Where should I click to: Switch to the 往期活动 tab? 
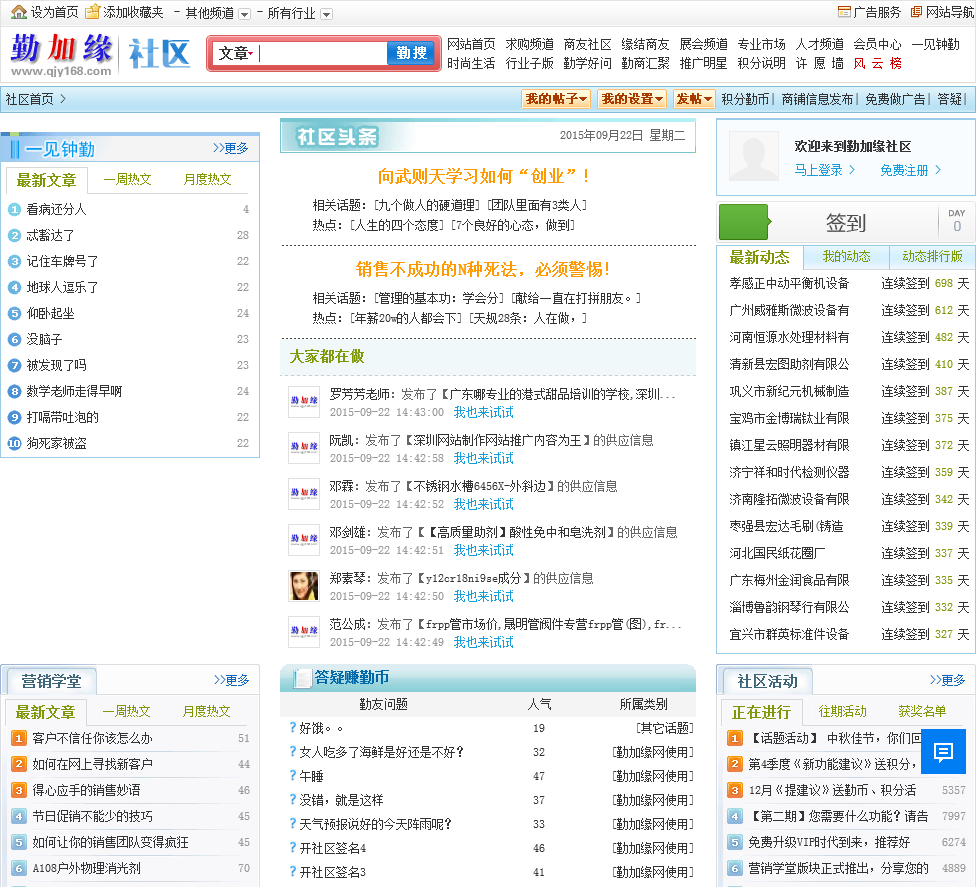[842, 711]
